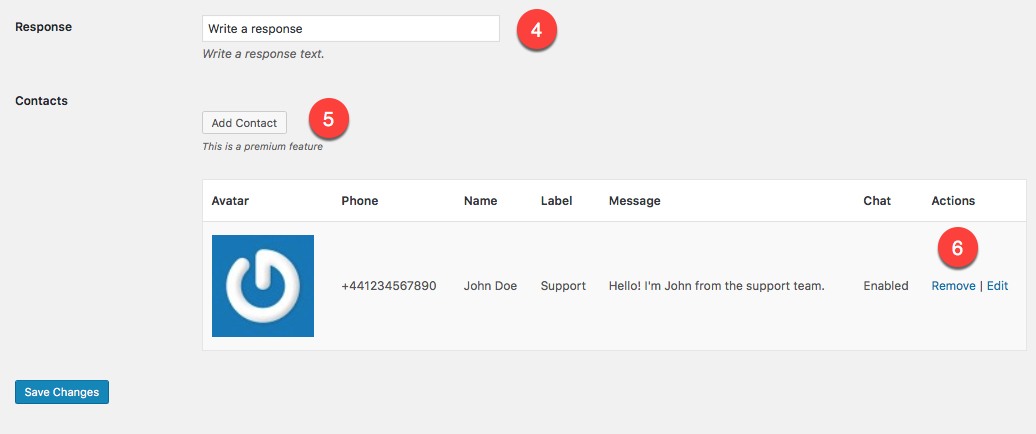Click the Add Contact button
The height and width of the screenshot is (434, 1036).
point(244,123)
